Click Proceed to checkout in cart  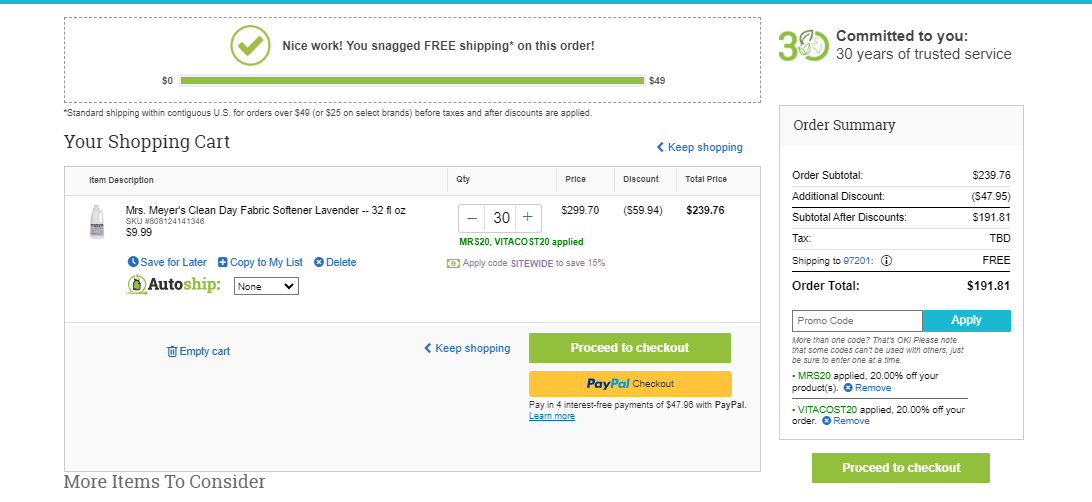point(630,348)
